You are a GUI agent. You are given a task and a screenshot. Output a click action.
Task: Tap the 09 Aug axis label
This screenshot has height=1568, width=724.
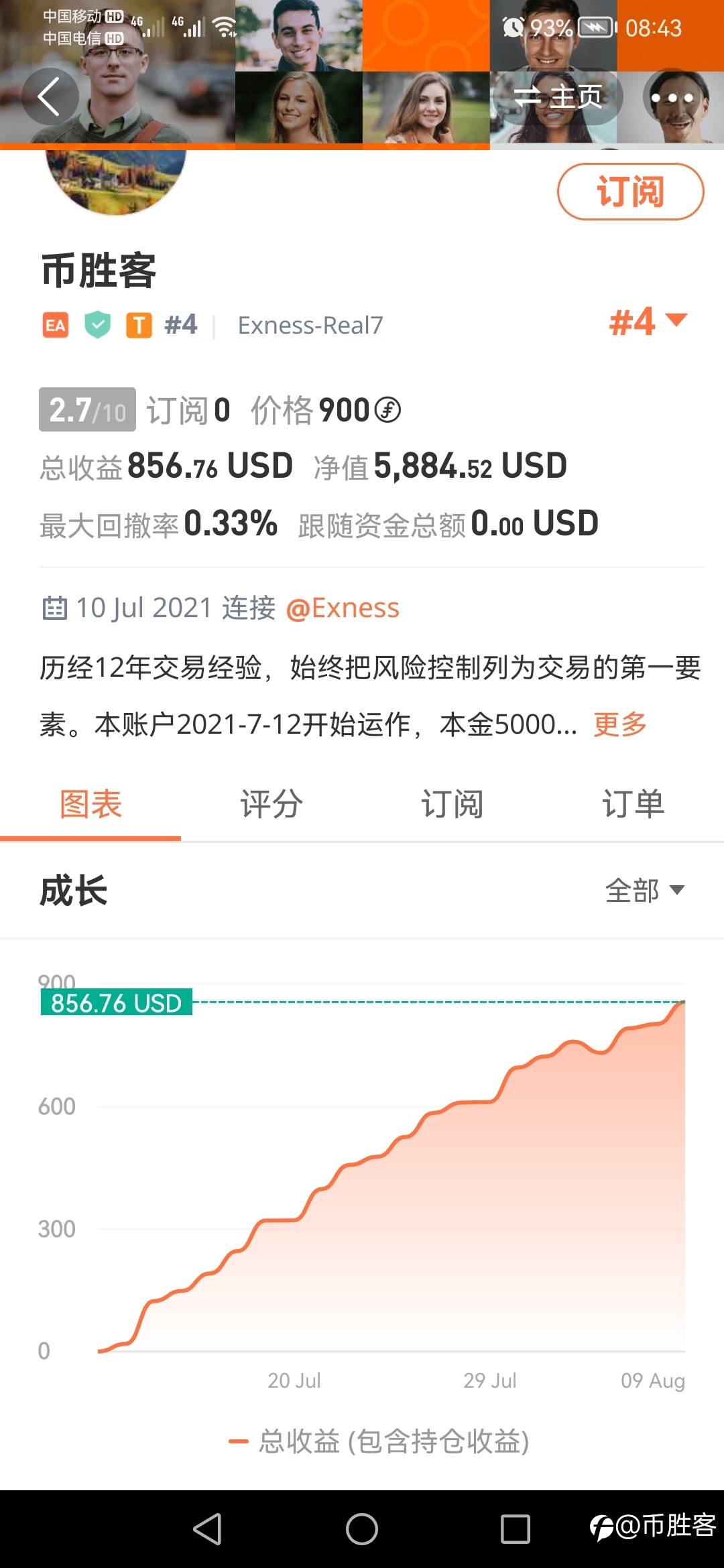click(653, 1380)
